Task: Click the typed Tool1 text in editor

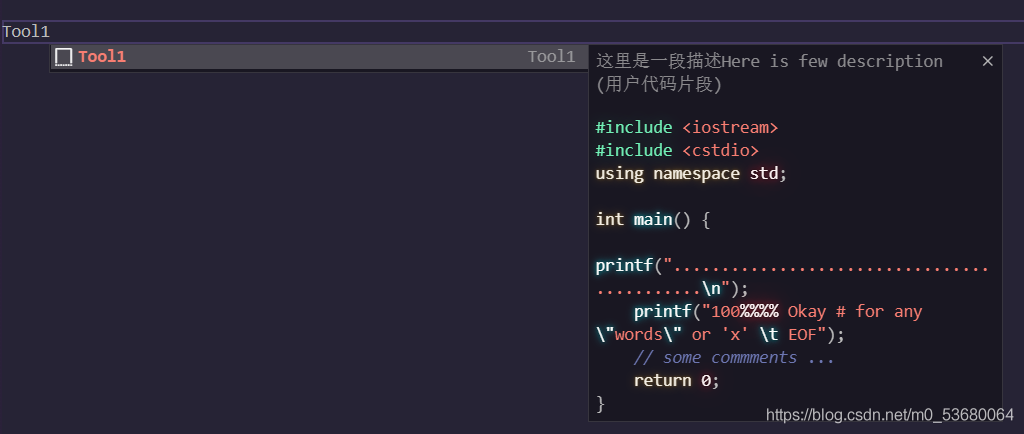Action: click(x=26, y=32)
